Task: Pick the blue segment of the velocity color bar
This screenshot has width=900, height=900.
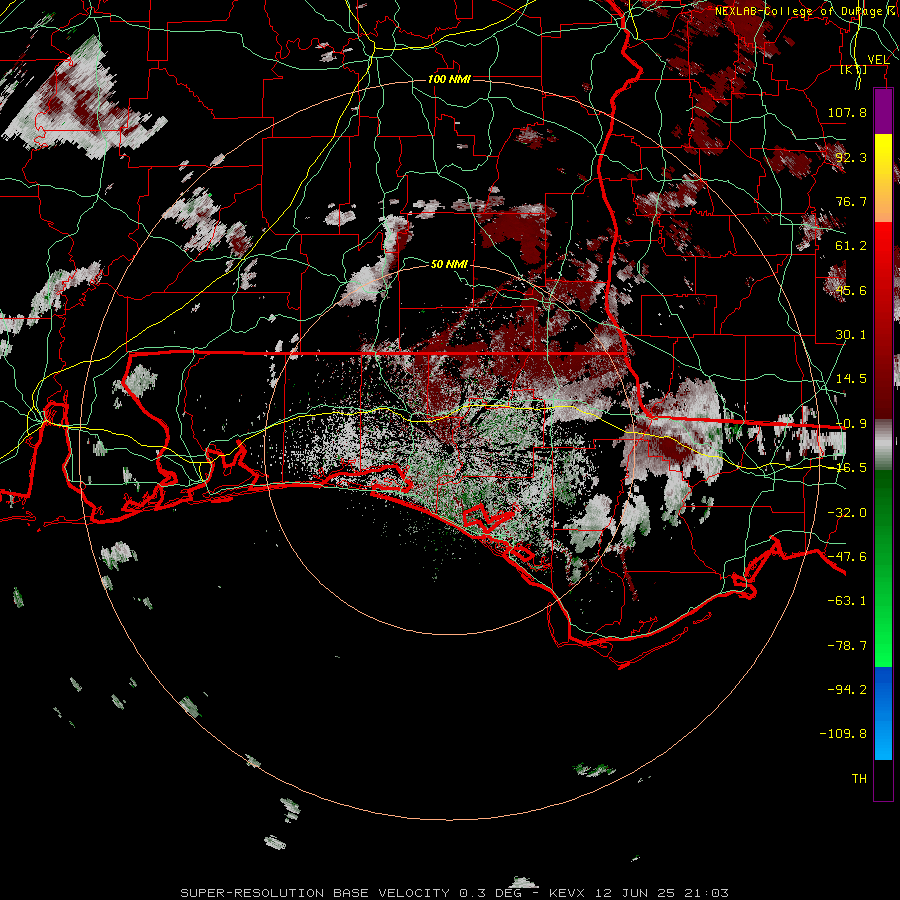Action: click(883, 713)
